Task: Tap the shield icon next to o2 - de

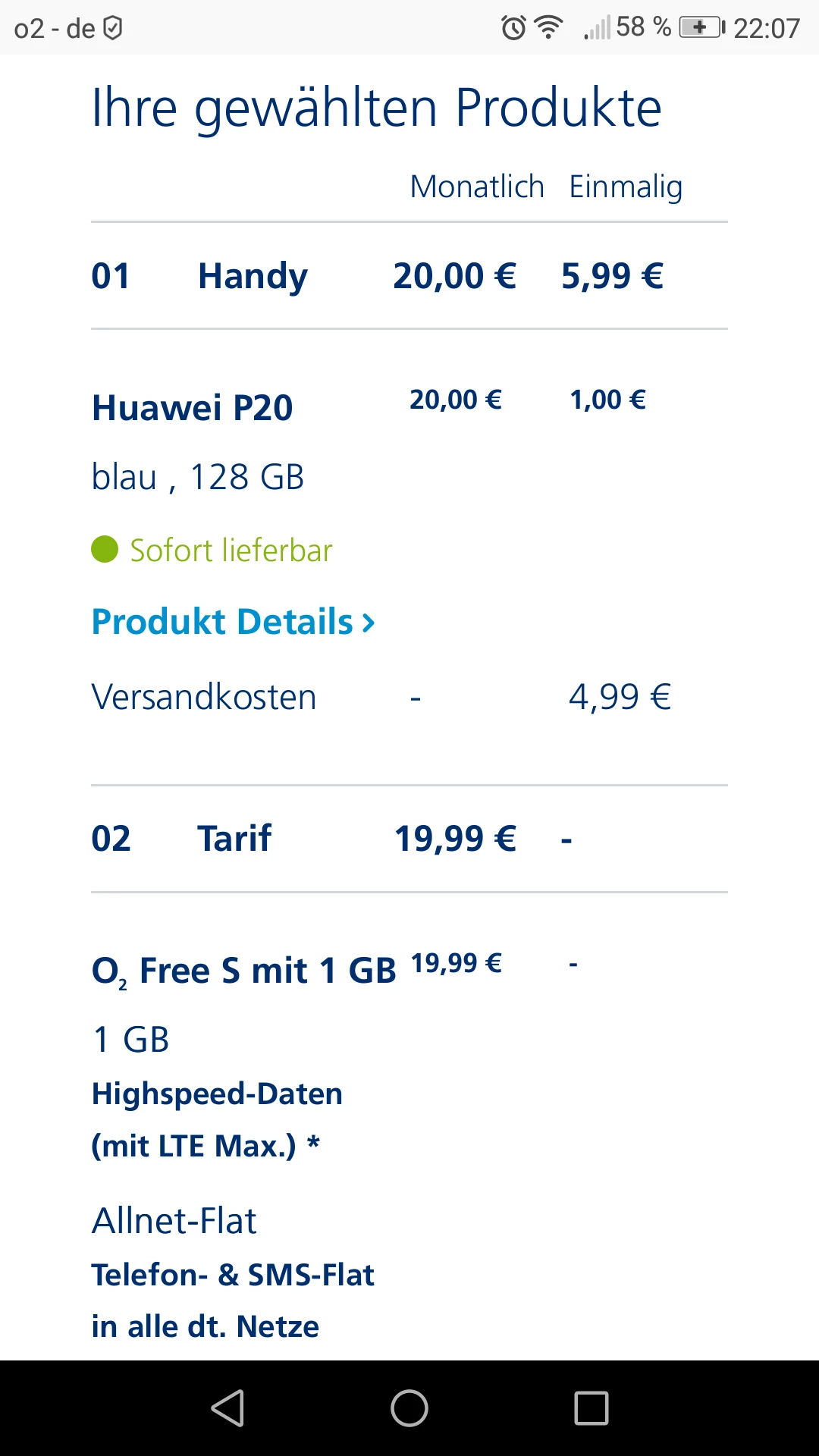Action: tap(113, 29)
